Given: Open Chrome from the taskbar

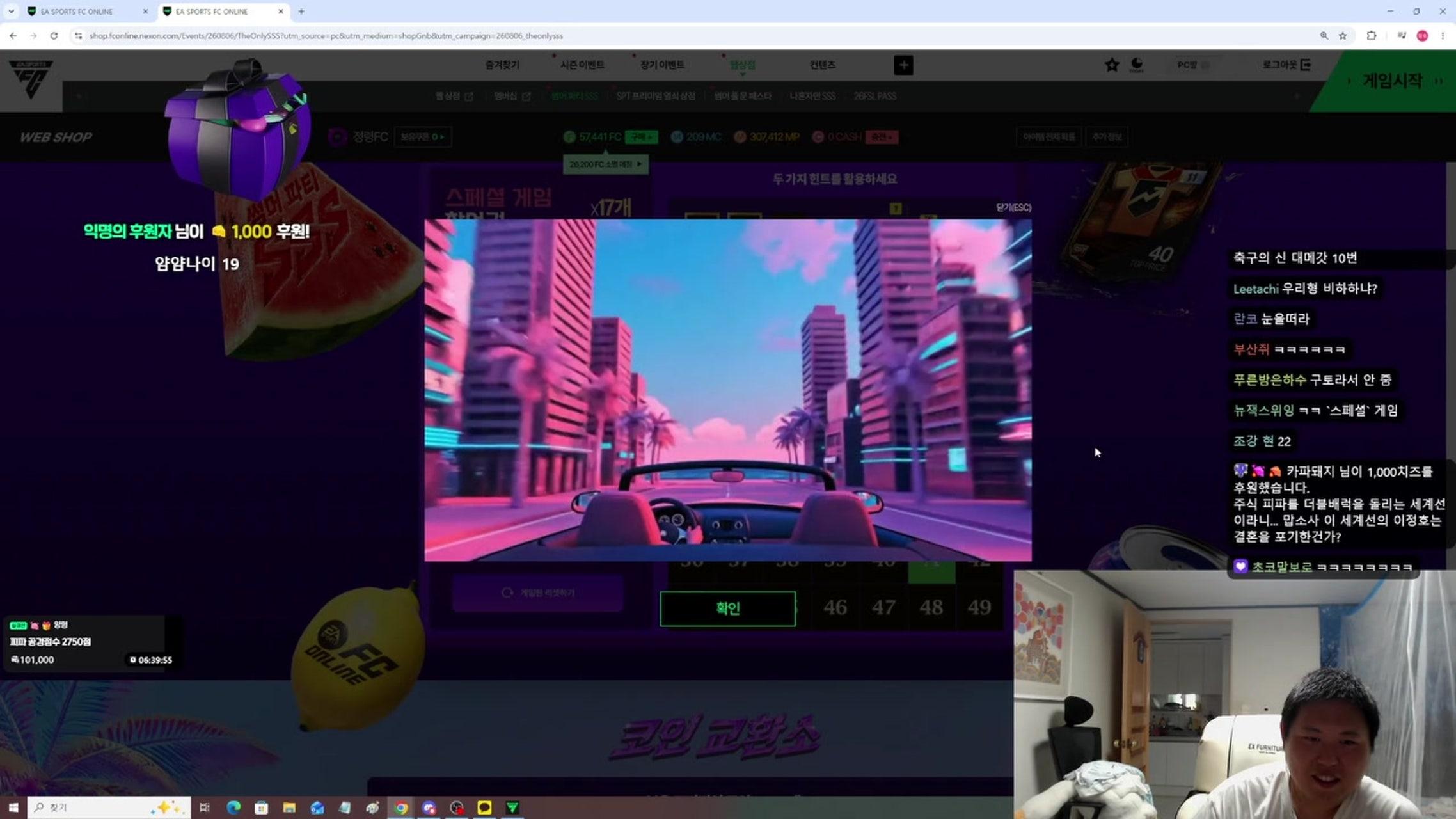Looking at the screenshot, I should click(x=401, y=807).
